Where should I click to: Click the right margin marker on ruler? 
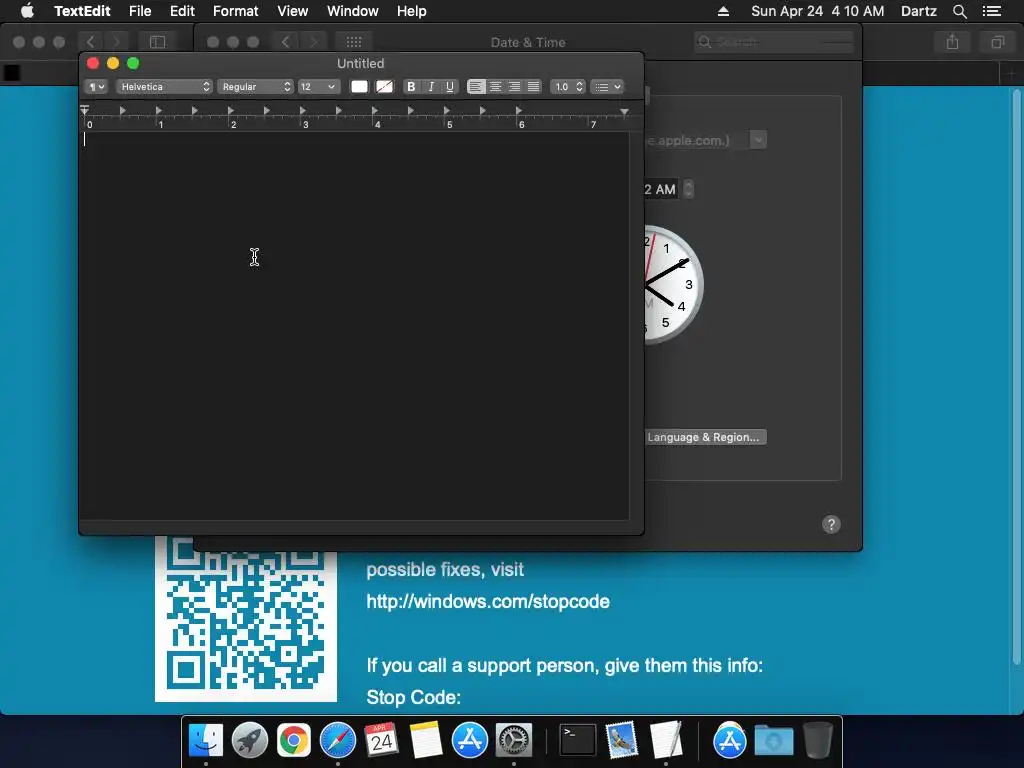(624, 112)
